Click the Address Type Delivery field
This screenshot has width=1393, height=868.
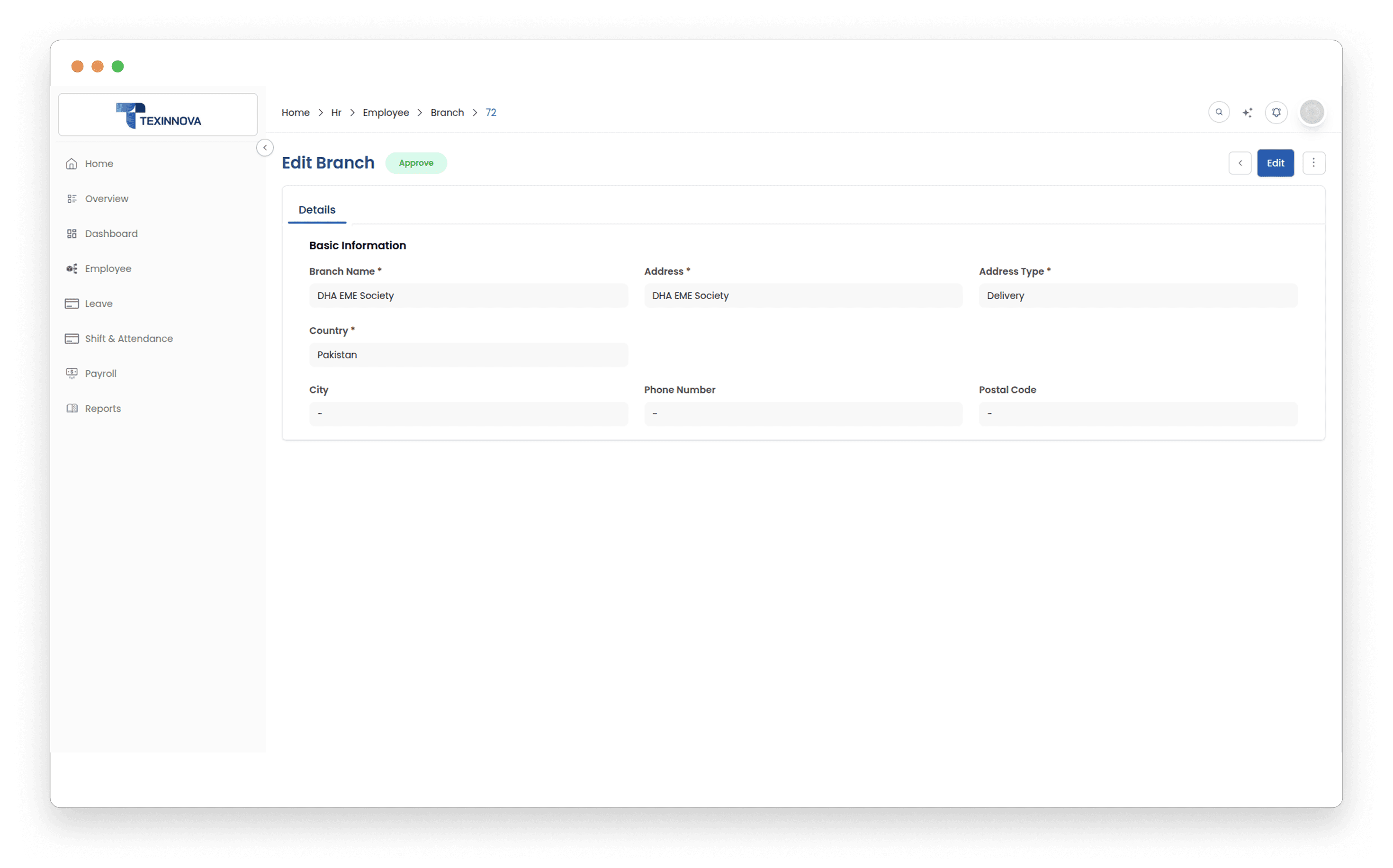1138,295
